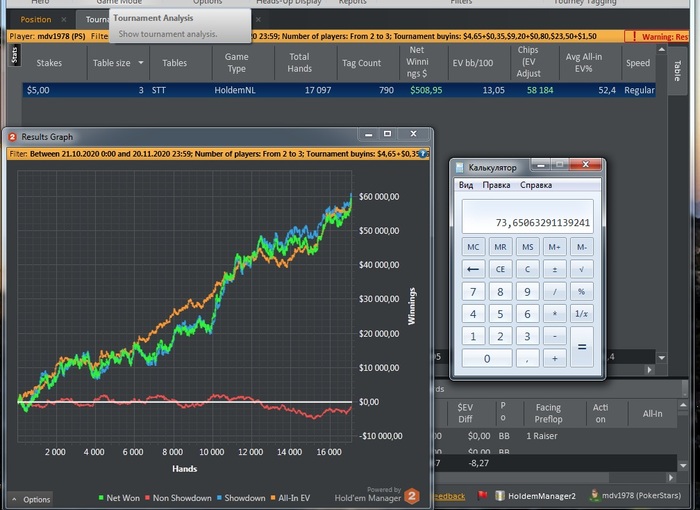700x510 pixels.
Task: Click the Results Graph window title icon
Action: pyautogui.click(x=12, y=137)
